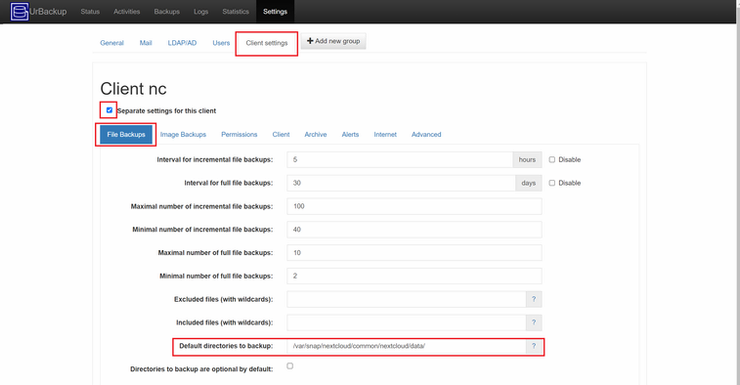The width and height of the screenshot is (740, 385).
Task: Click the Add new group button
Action: coord(333,41)
